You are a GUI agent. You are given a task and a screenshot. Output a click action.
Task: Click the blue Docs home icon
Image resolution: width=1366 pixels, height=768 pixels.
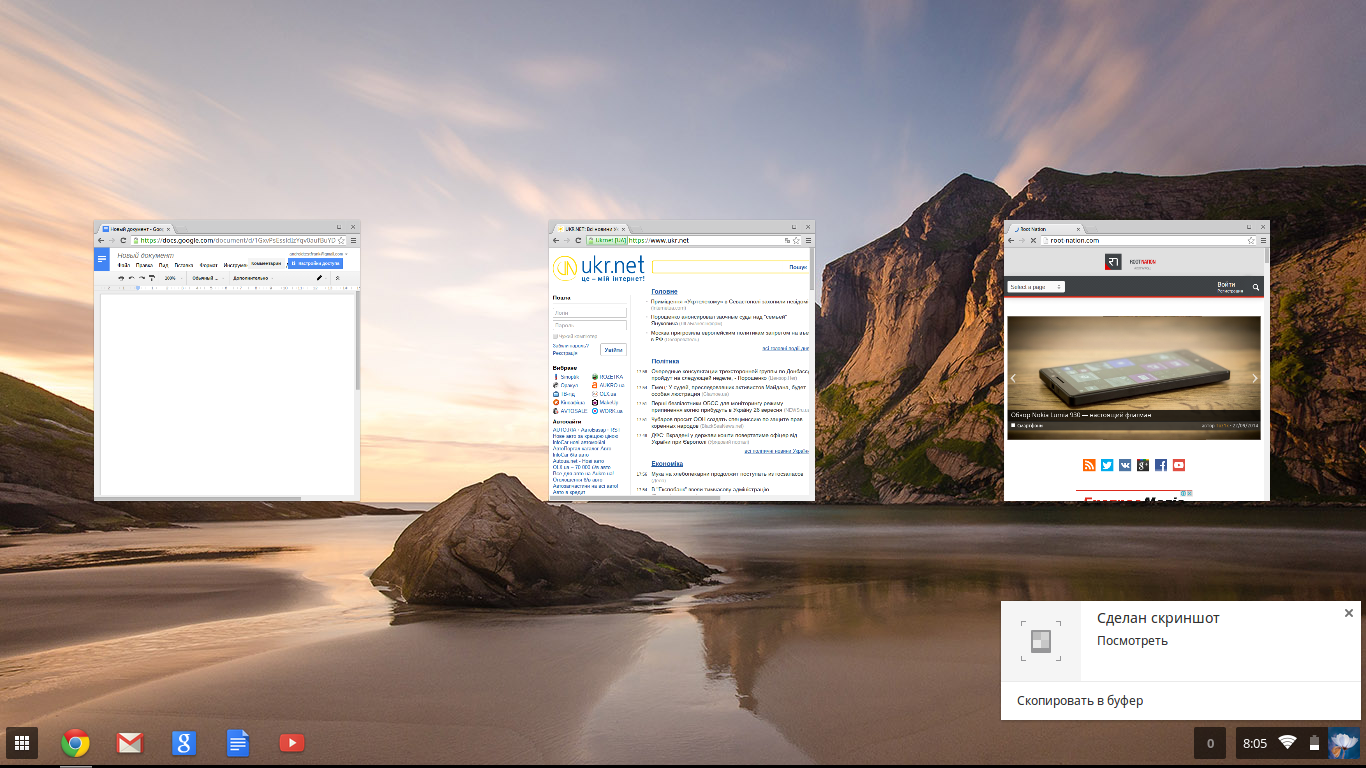[x=102, y=259]
